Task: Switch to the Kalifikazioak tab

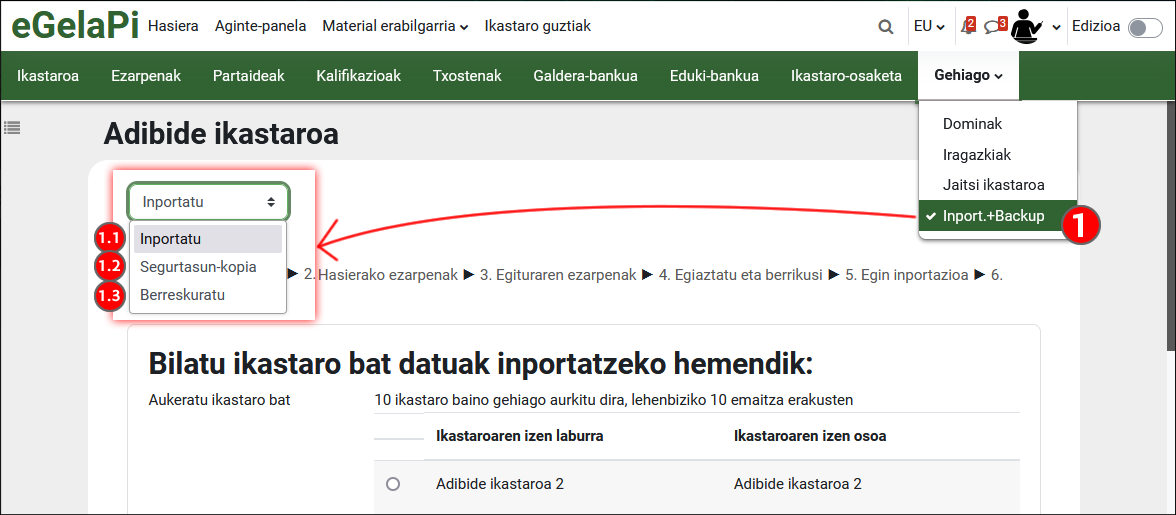Action: click(358, 76)
